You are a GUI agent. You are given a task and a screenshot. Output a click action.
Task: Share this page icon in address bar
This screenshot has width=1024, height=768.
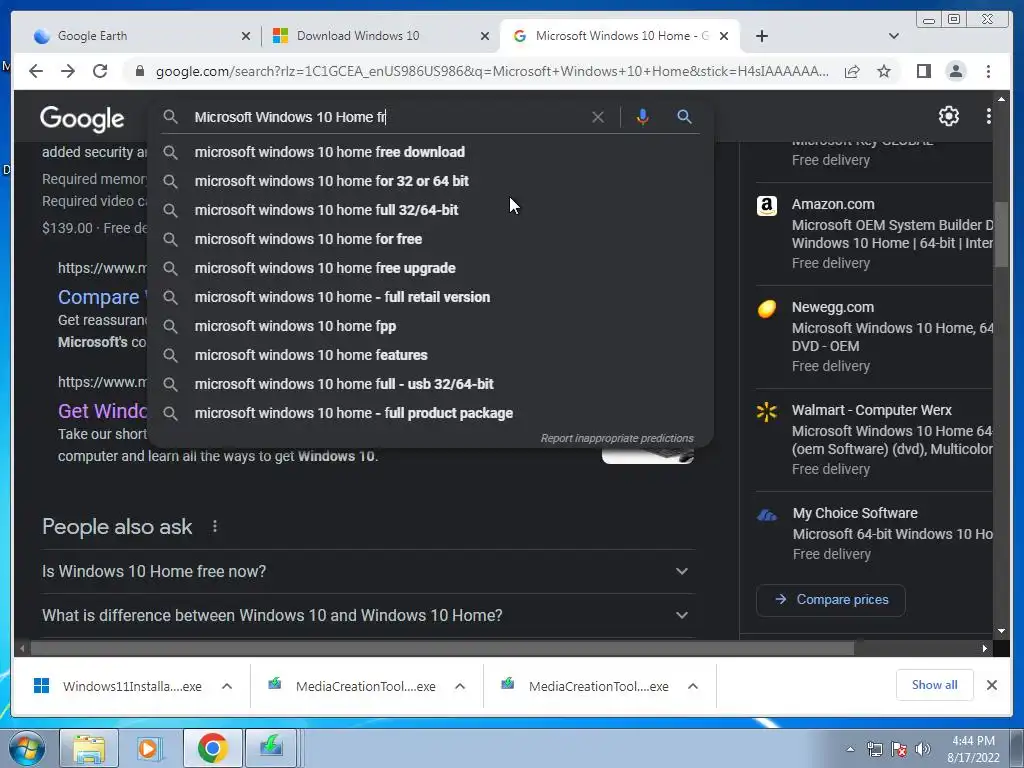pyautogui.click(x=852, y=71)
